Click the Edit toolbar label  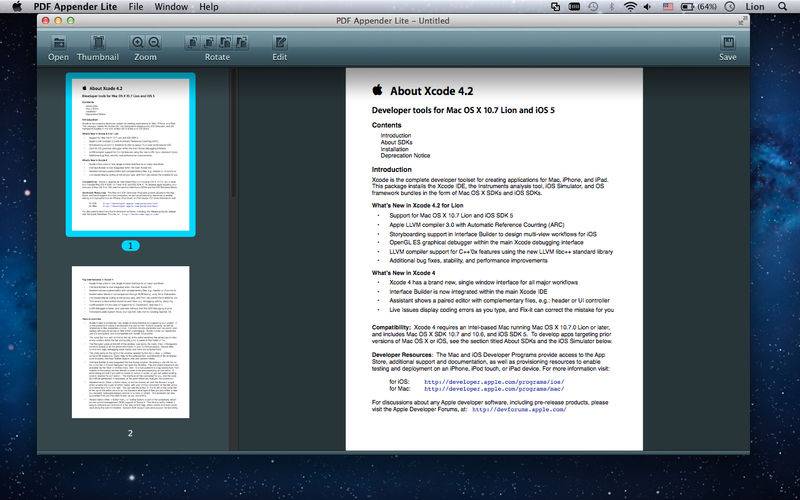pos(280,57)
